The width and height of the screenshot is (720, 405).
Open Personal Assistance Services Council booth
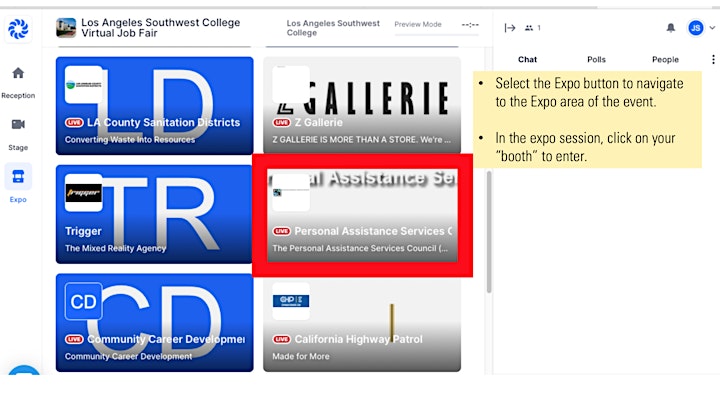[x=362, y=214]
